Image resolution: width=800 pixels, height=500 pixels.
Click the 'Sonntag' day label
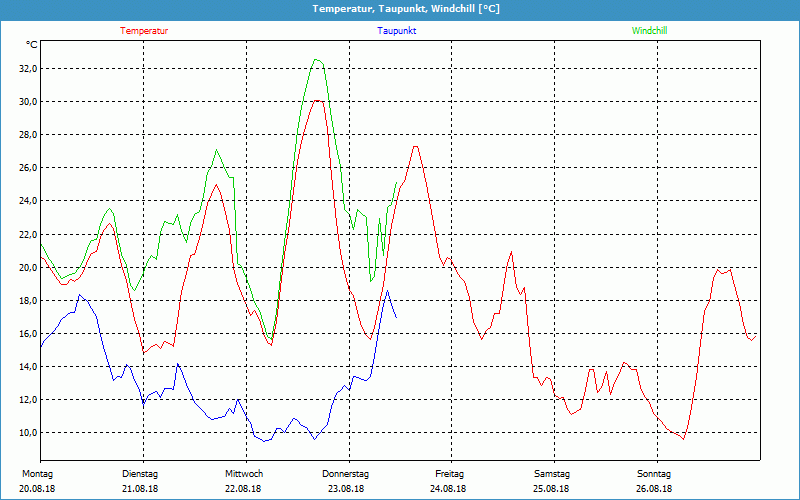pos(654,474)
